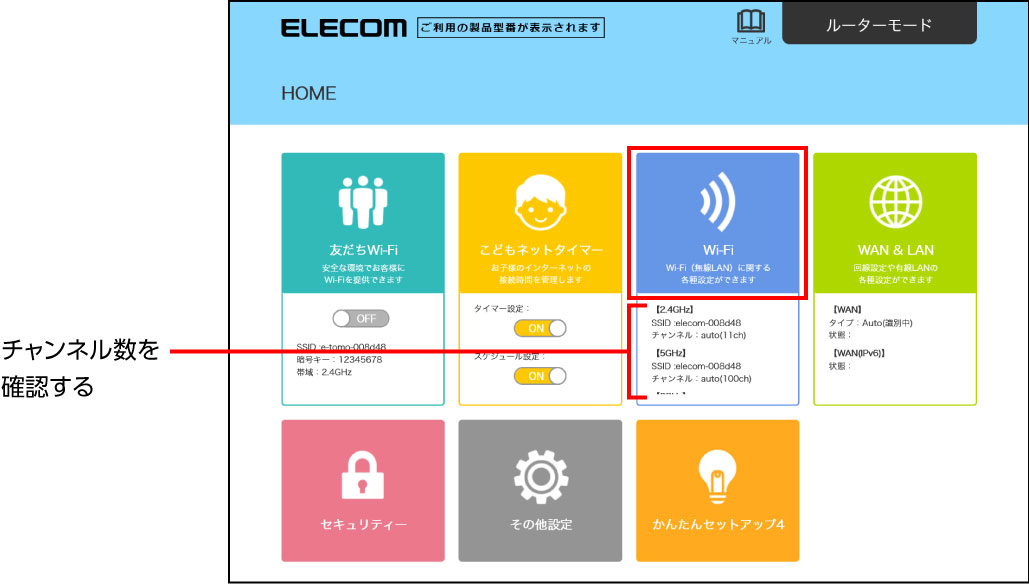Toggle 友だちWi-Fi OFF switch
The height and width of the screenshot is (584, 1029).
360,319
